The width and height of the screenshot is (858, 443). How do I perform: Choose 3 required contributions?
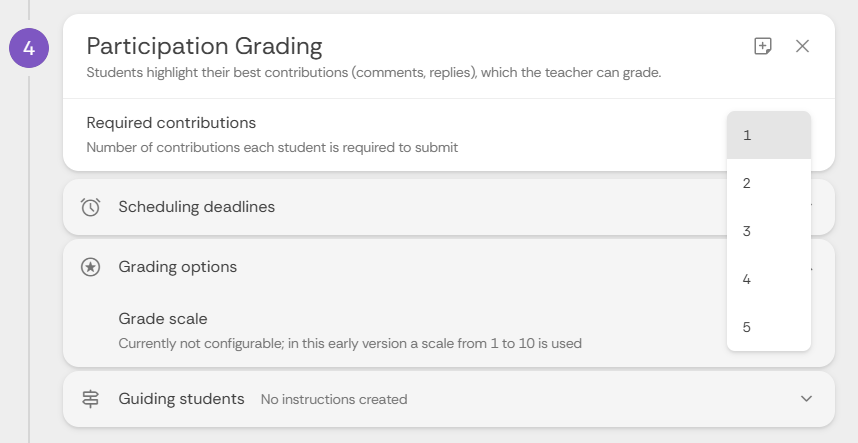pos(769,231)
